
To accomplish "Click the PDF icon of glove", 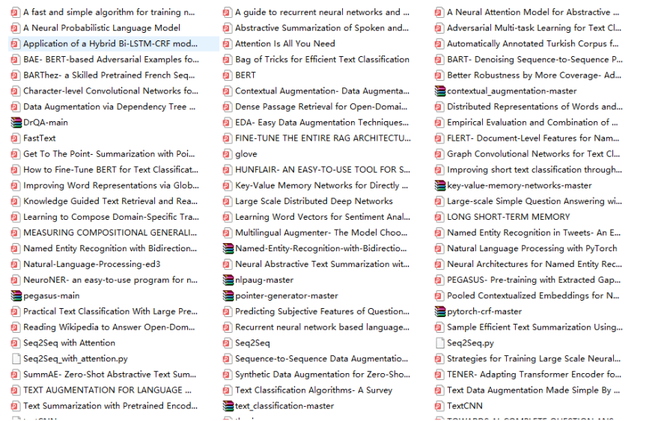I will coord(227,154).
